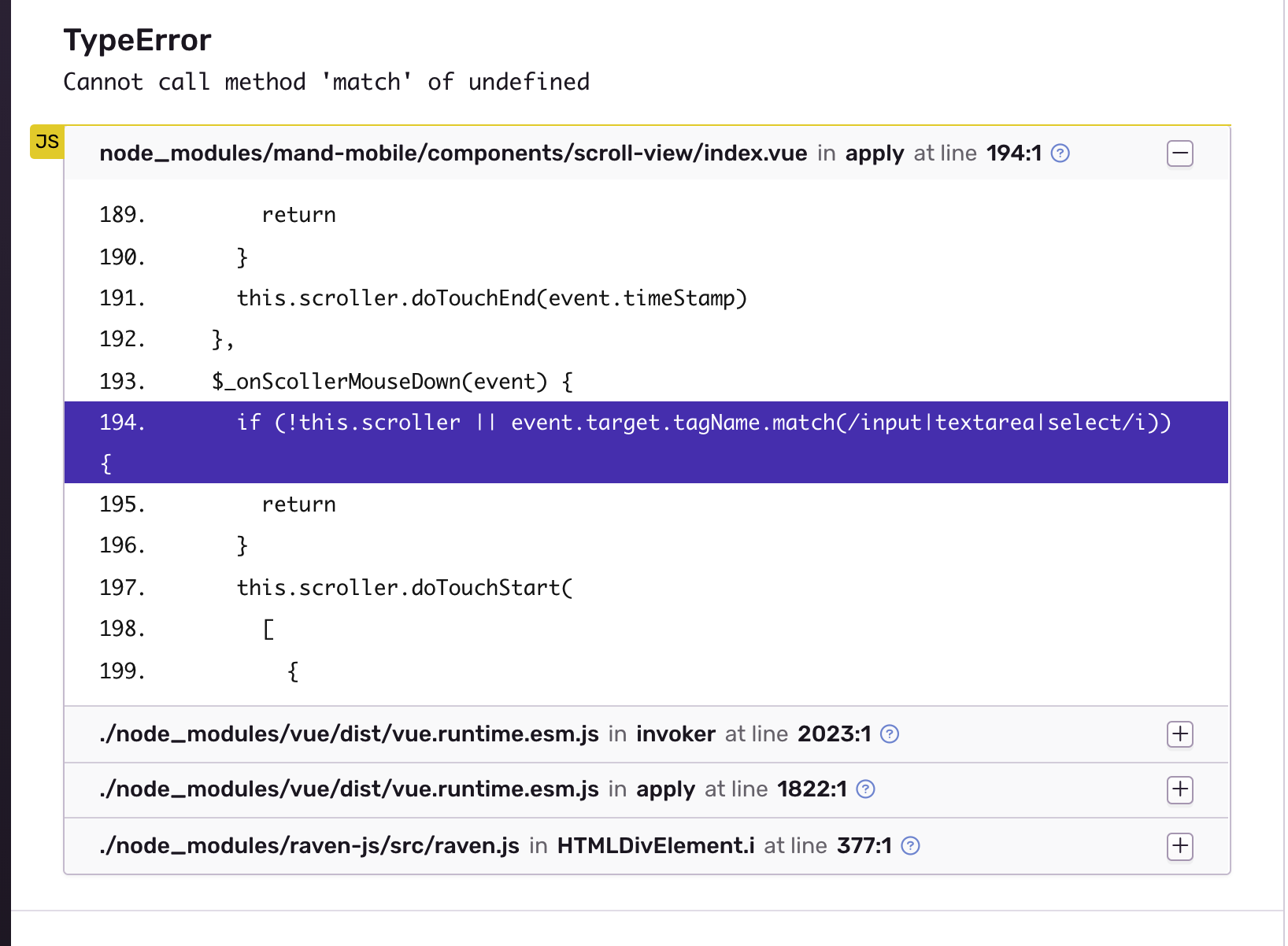Click line 197 this.scroller.doTouchStart code
This screenshot has height=946, width=1288.
pyautogui.click(x=405, y=588)
